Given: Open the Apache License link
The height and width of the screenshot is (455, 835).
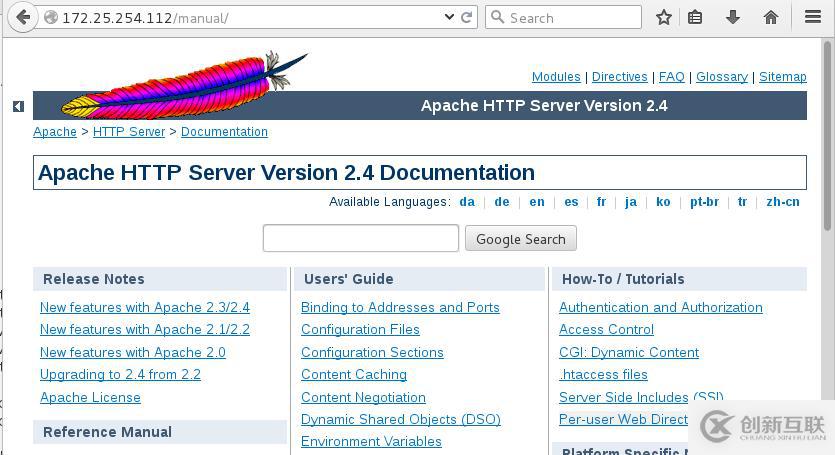Looking at the screenshot, I should coord(90,398).
